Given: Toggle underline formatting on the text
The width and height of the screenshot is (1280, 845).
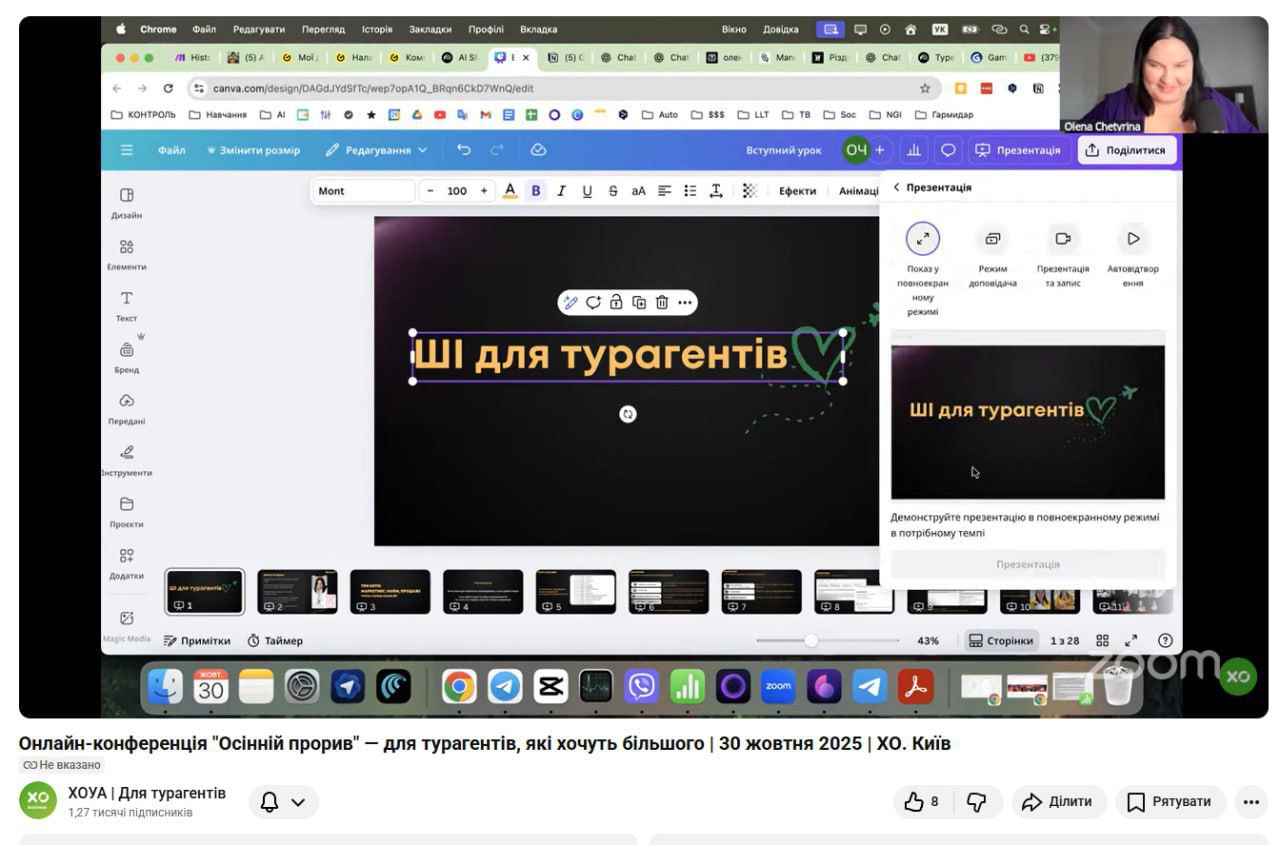Looking at the screenshot, I should click(587, 191).
